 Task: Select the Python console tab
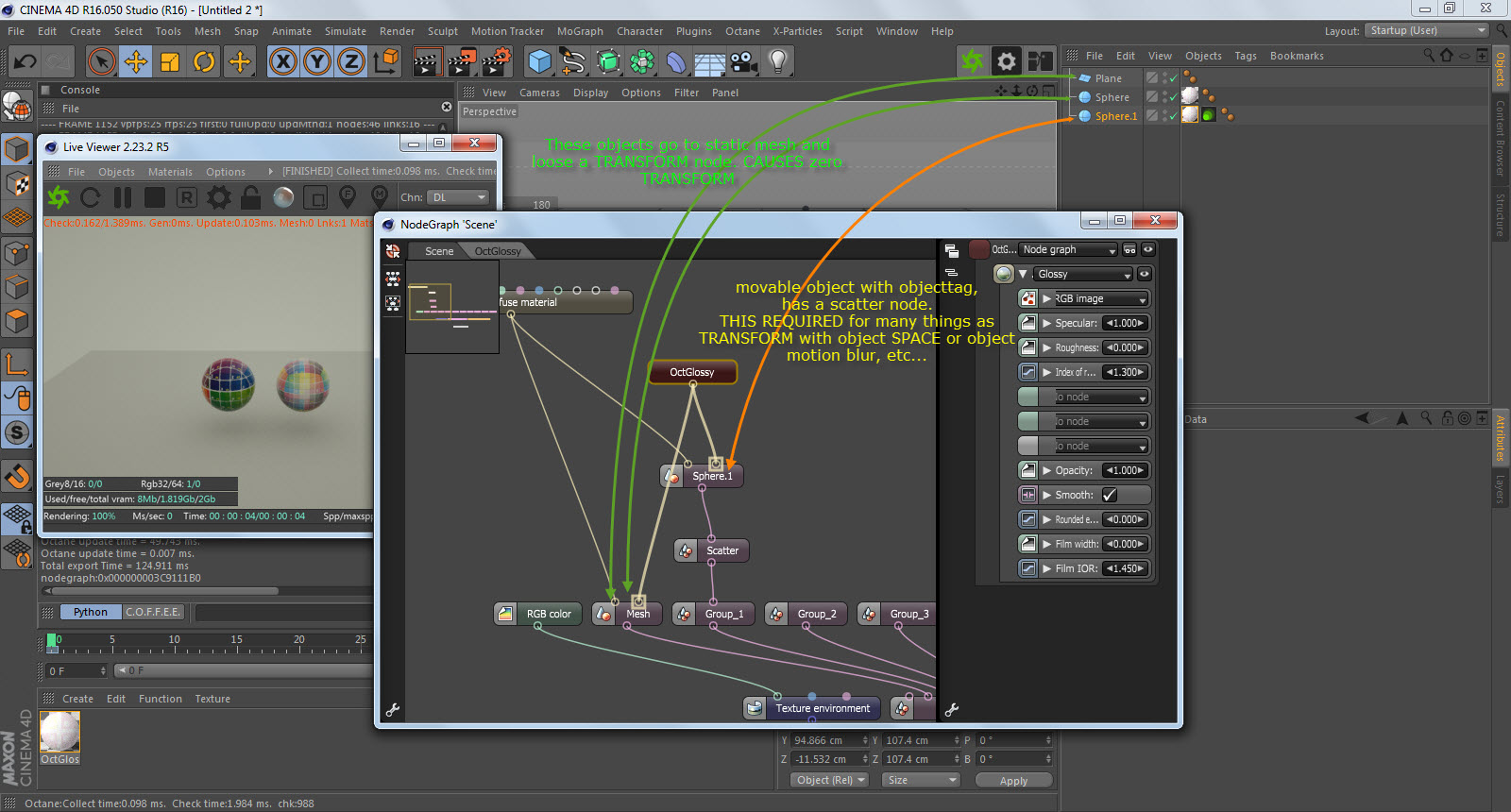pyautogui.click(x=91, y=612)
